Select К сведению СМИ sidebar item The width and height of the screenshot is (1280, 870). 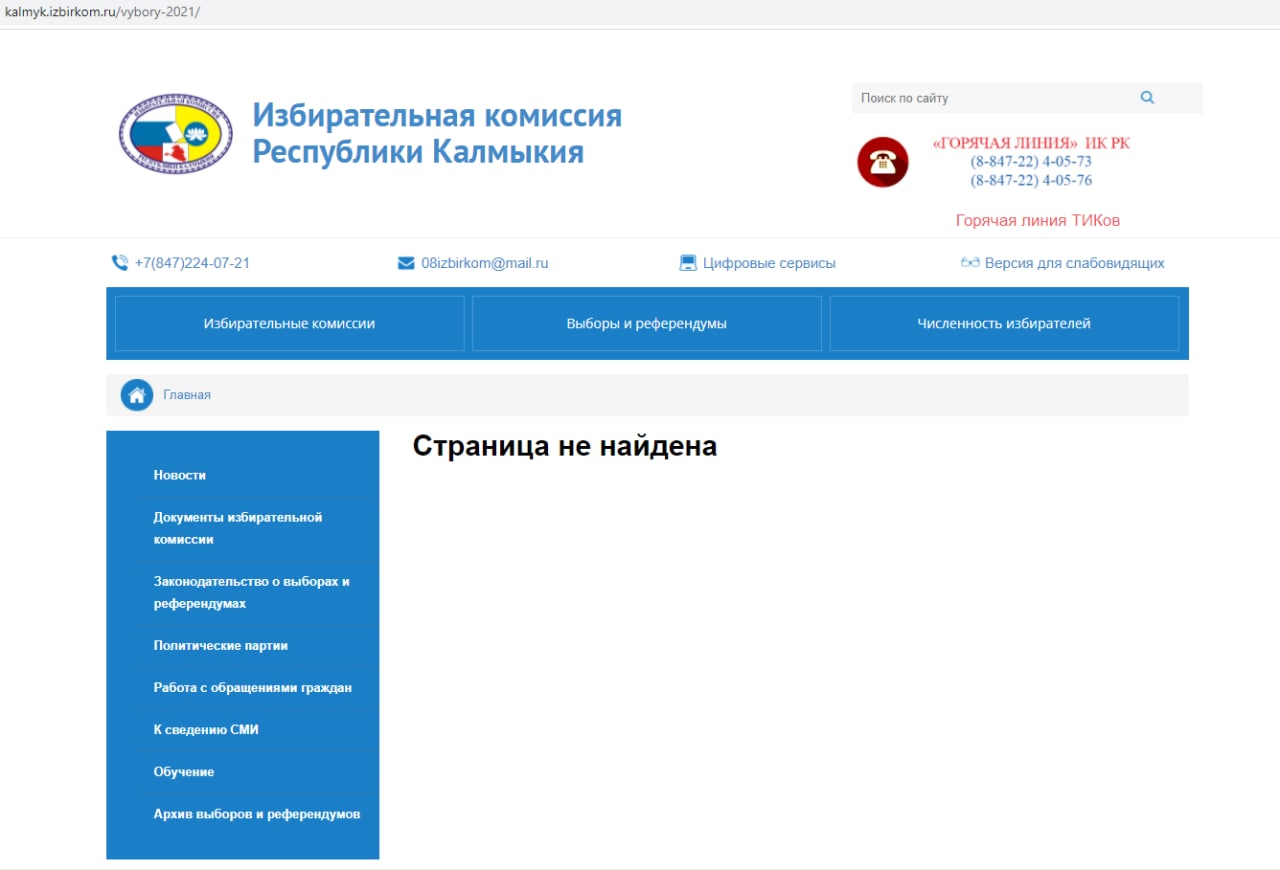tap(206, 729)
